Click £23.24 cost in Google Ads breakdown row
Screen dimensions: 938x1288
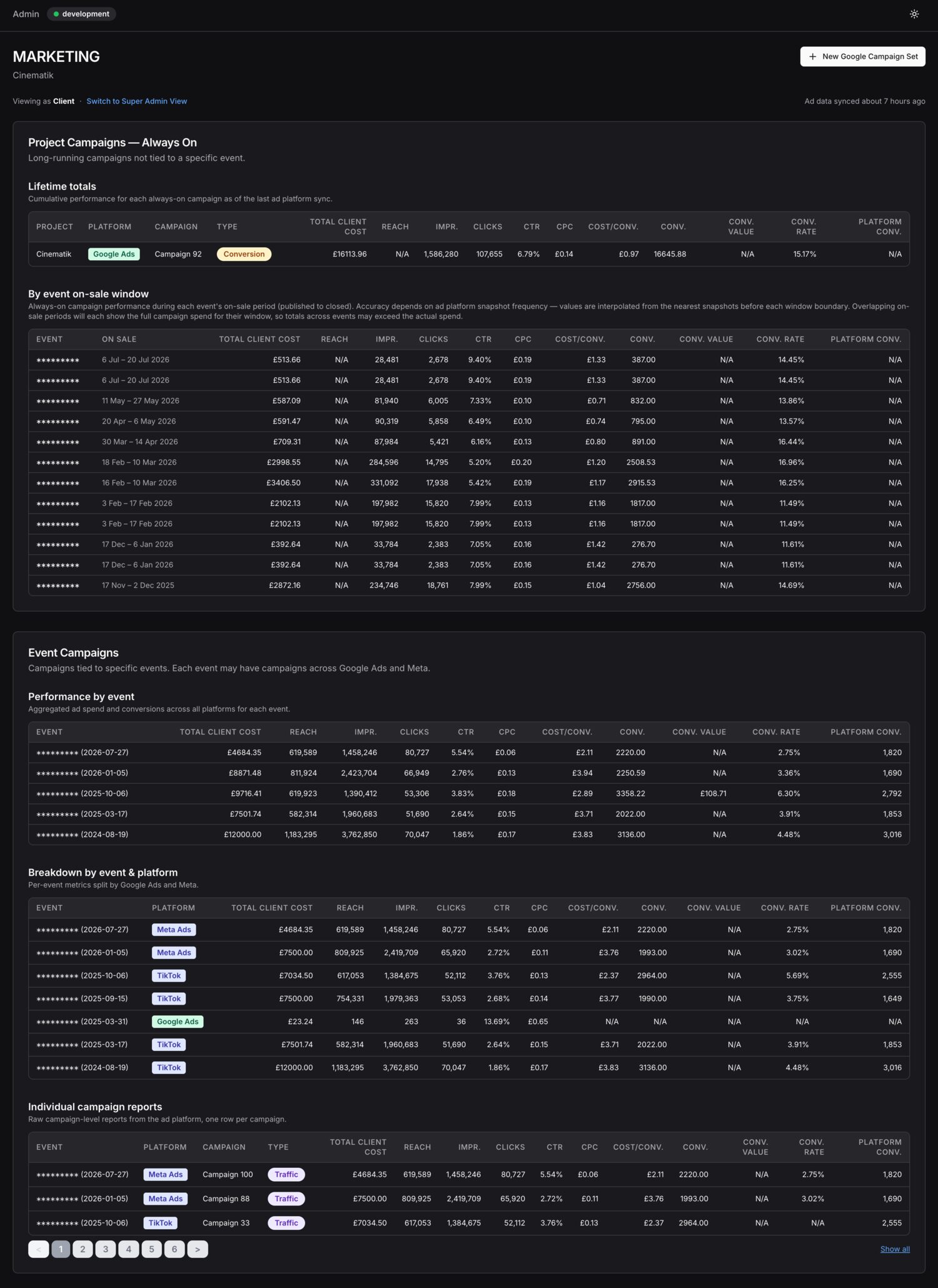pyautogui.click(x=300, y=1022)
